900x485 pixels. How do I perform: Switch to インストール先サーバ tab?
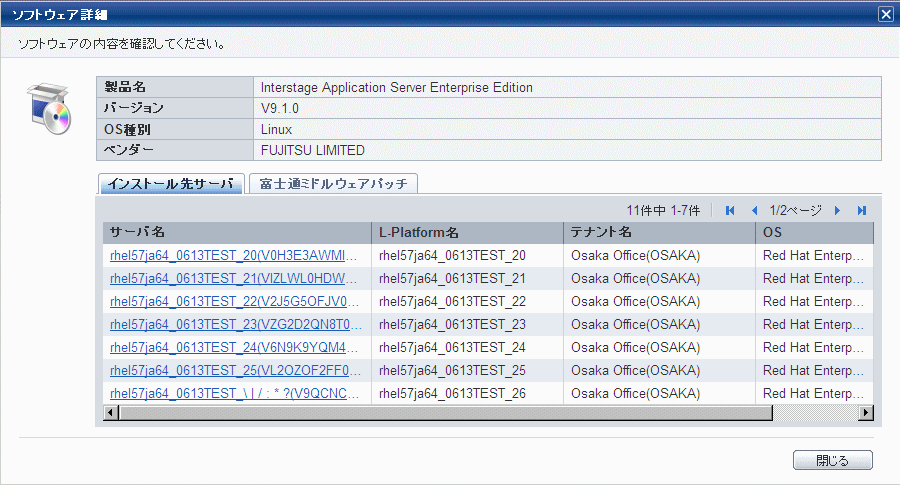coord(171,184)
